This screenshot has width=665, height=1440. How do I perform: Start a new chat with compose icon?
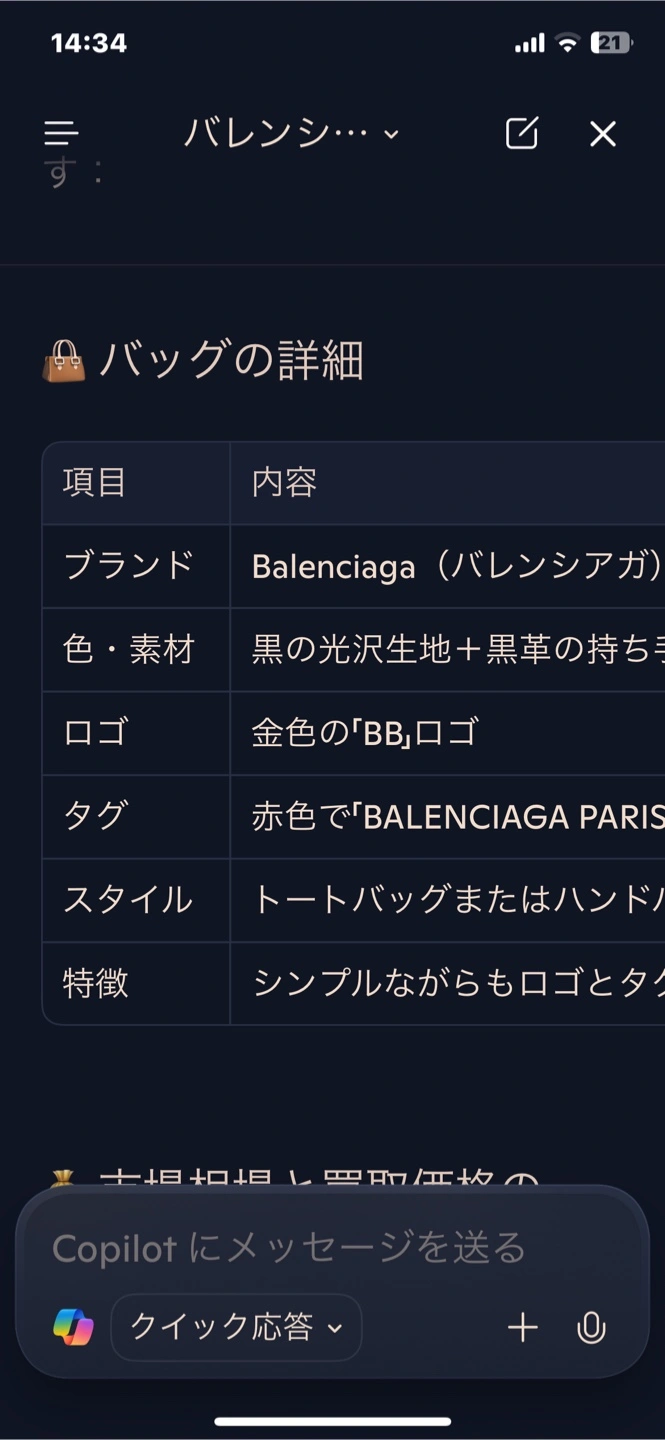coord(521,133)
